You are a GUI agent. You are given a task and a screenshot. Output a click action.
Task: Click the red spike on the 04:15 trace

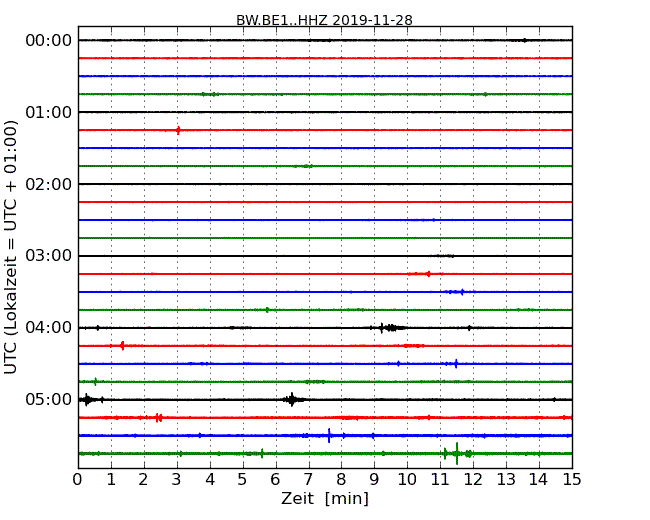click(122, 345)
